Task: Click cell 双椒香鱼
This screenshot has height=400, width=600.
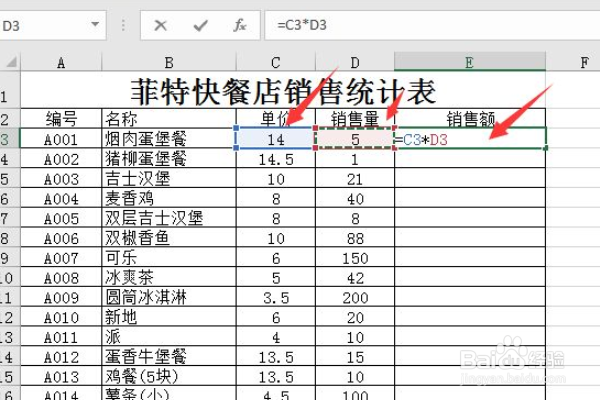Action: (x=169, y=238)
